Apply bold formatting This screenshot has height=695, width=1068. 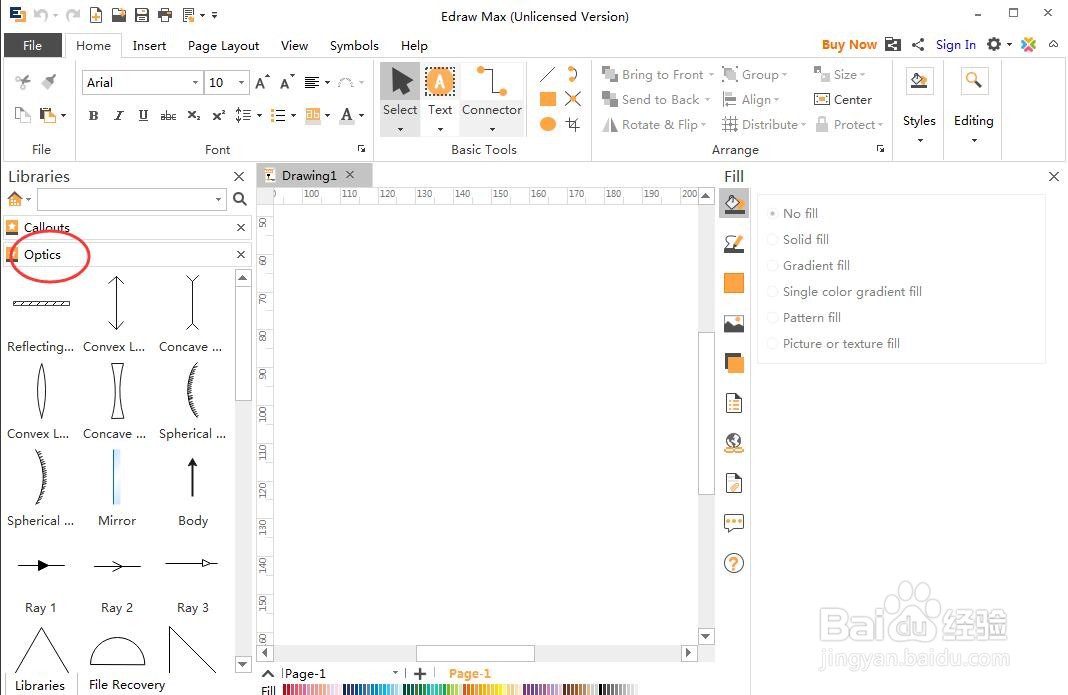tap(93, 115)
